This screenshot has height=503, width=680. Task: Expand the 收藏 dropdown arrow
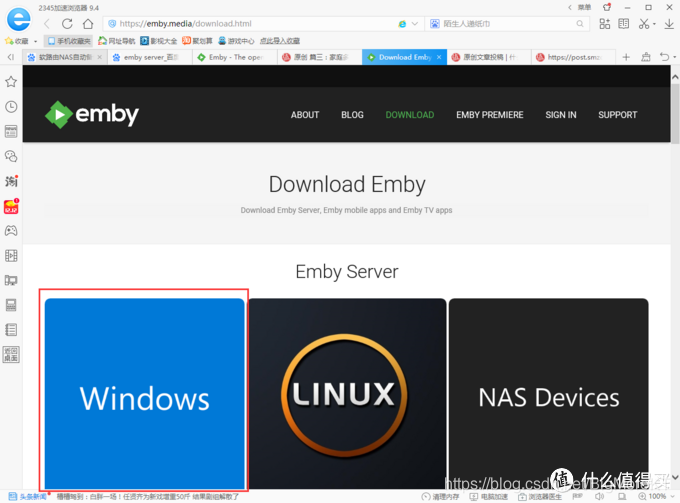[x=36, y=42]
